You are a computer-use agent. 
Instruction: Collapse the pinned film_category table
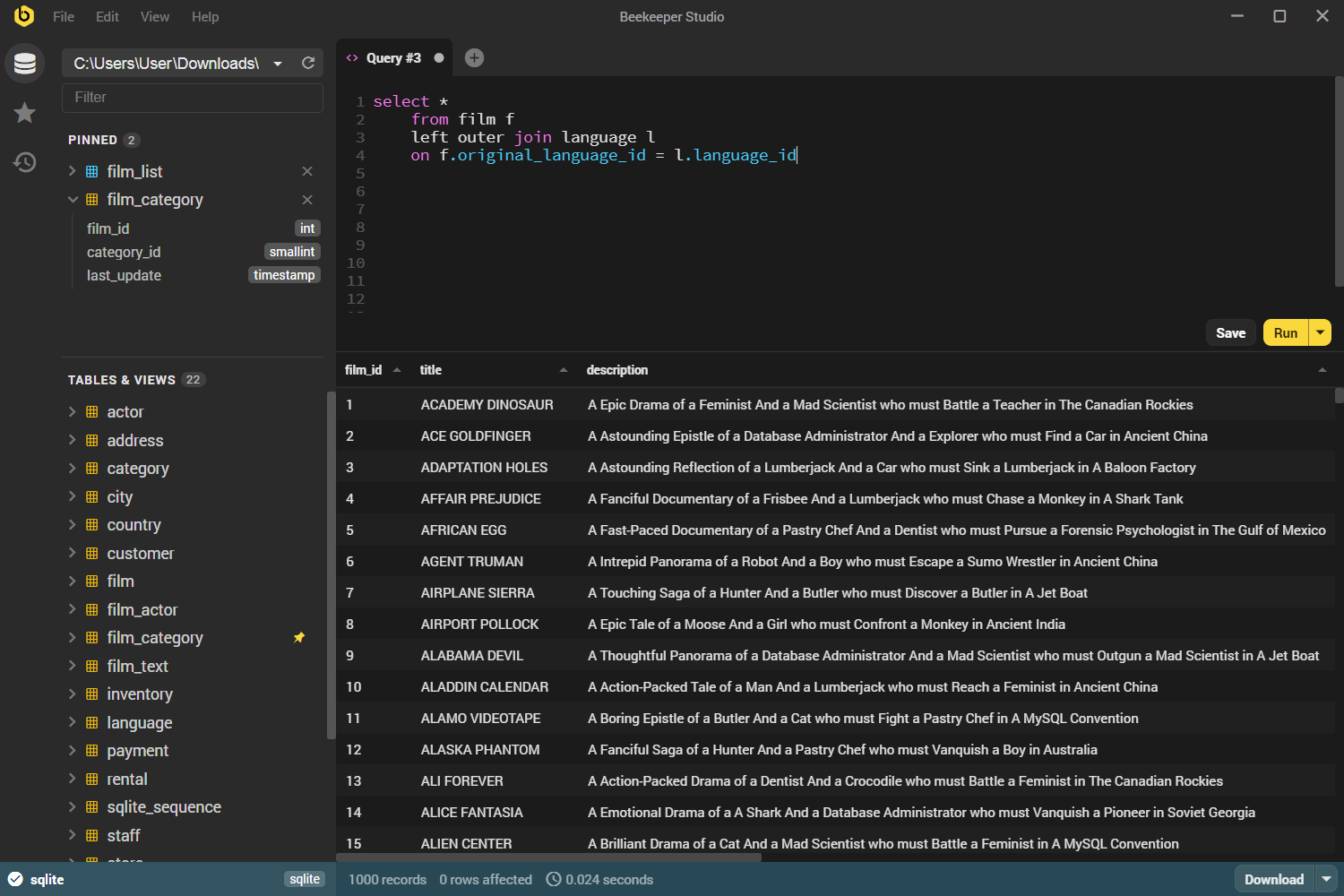tap(73, 200)
